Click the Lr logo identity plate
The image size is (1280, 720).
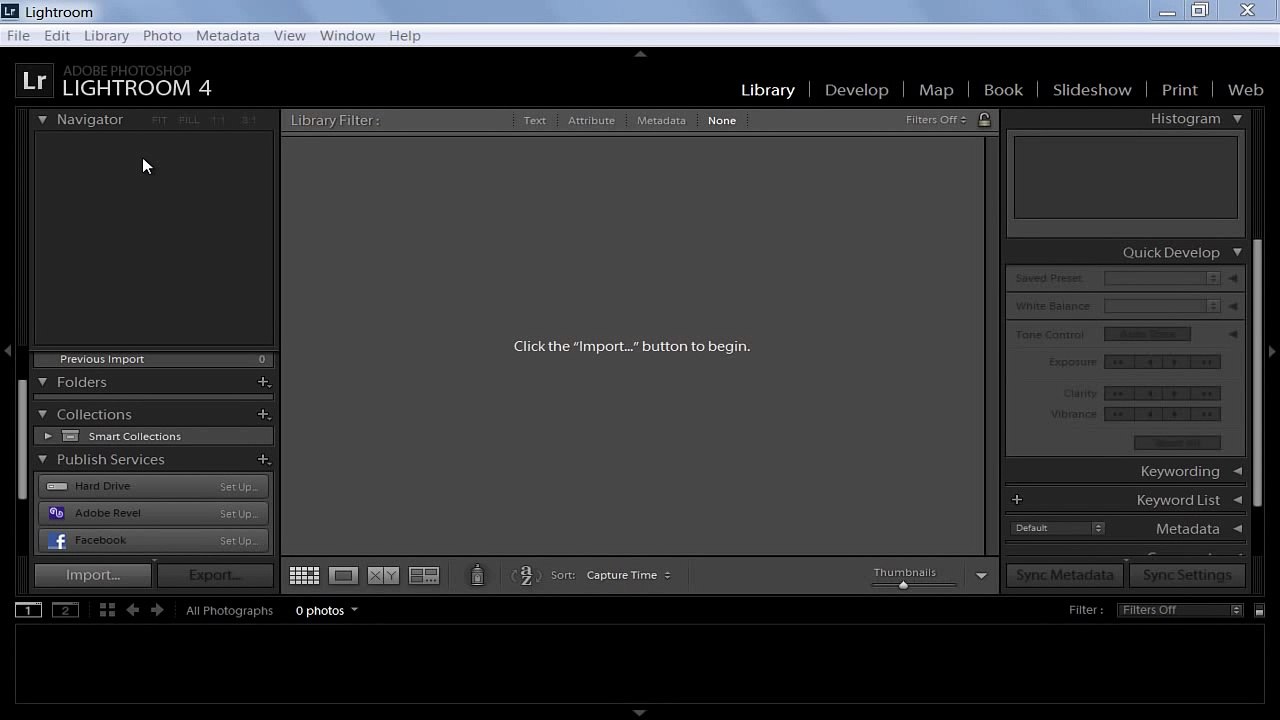click(34, 81)
